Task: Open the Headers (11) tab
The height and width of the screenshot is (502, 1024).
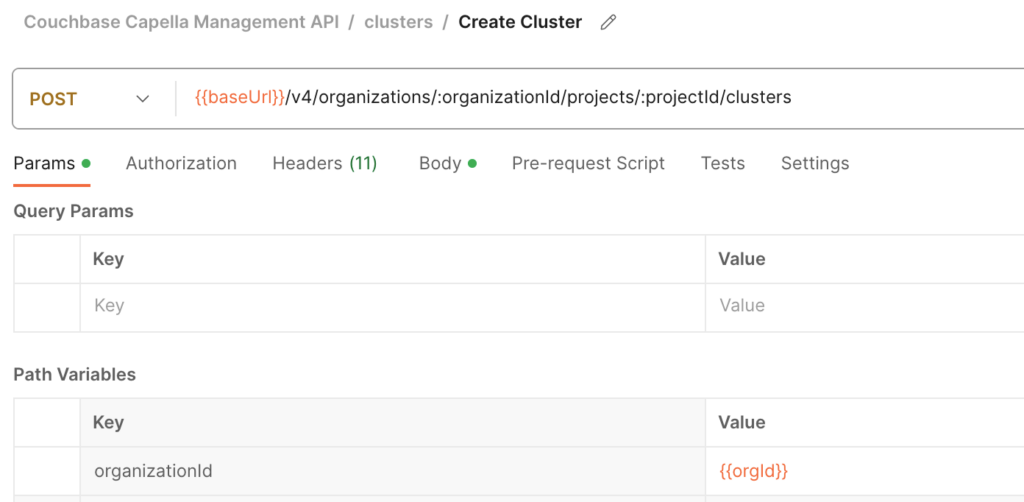Action: click(x=325, y=163)
